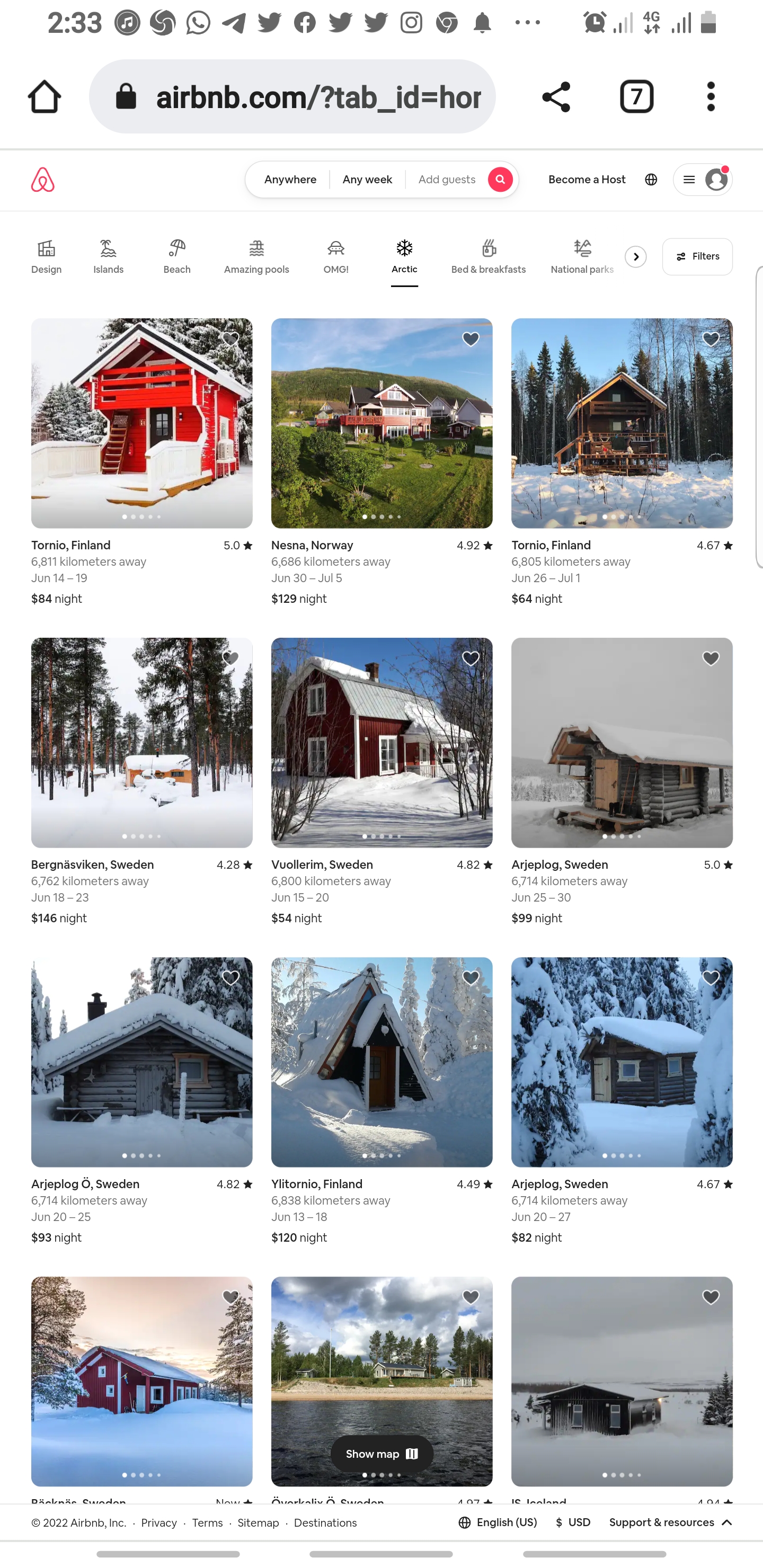This screenshot has height=1568, width=763.
Task: Save the Nesna, Norway listing with heart
Action: [471, 339]
